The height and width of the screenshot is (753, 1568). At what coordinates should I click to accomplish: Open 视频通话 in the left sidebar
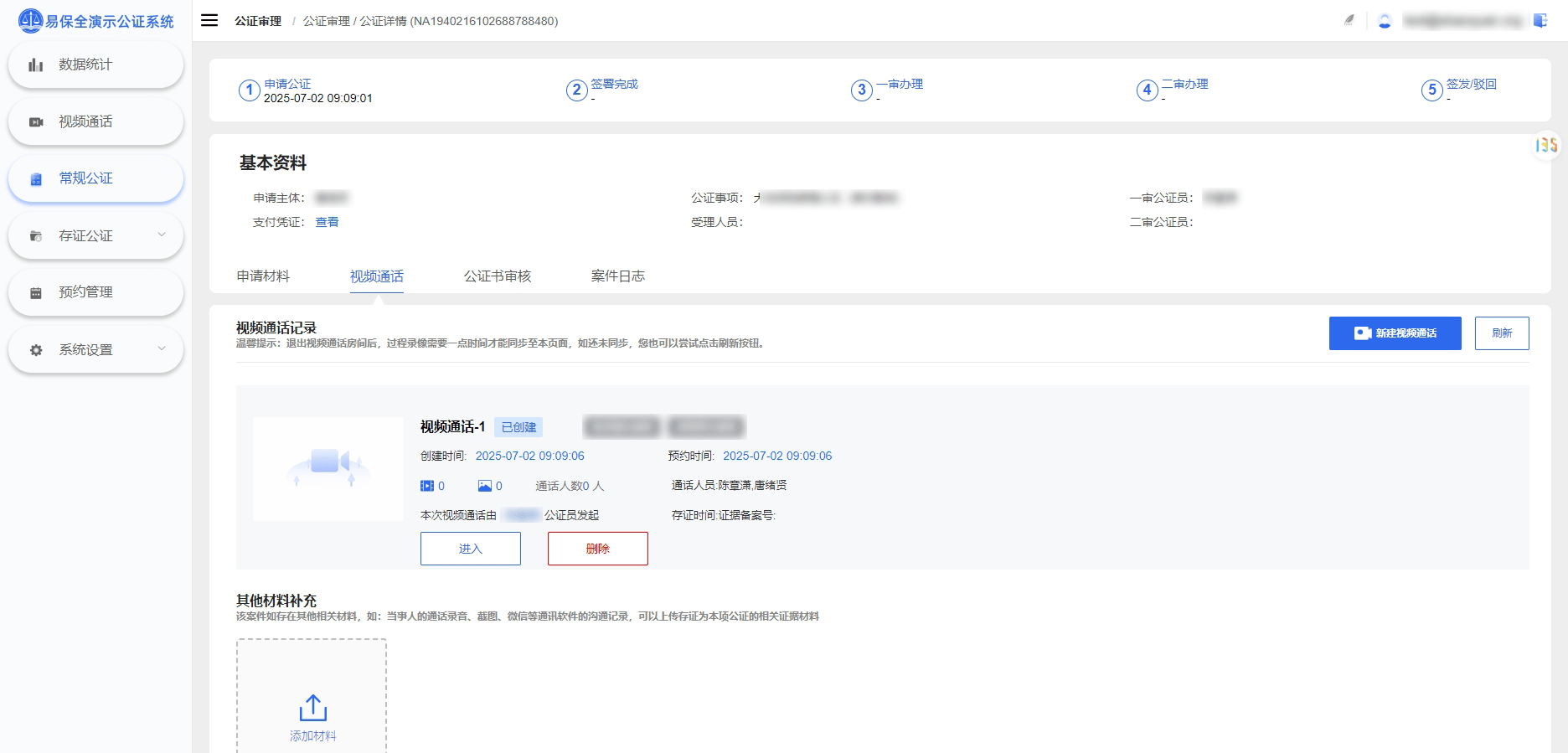point(95,121)
